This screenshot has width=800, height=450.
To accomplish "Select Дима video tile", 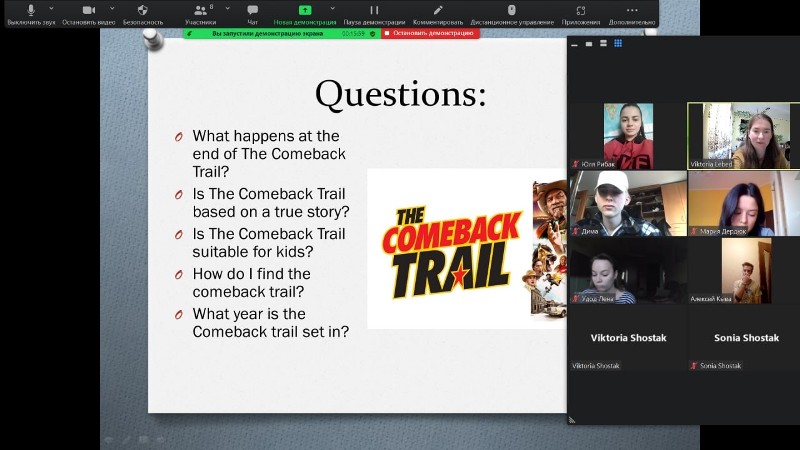I will (628, 203).
